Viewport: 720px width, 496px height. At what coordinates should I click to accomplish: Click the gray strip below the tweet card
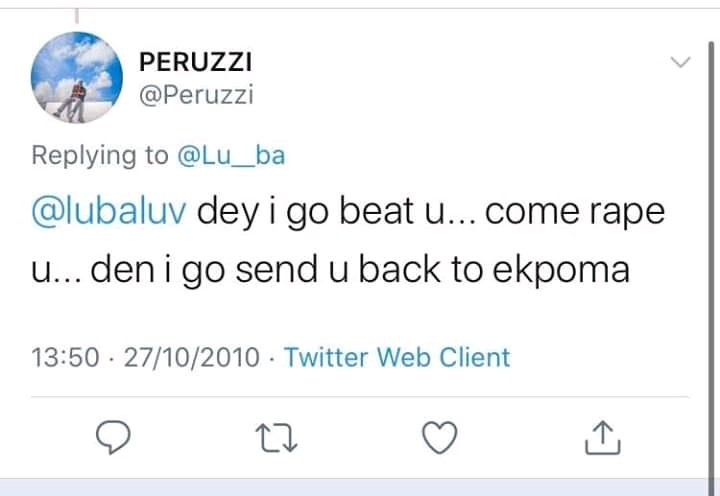[360, 487]
